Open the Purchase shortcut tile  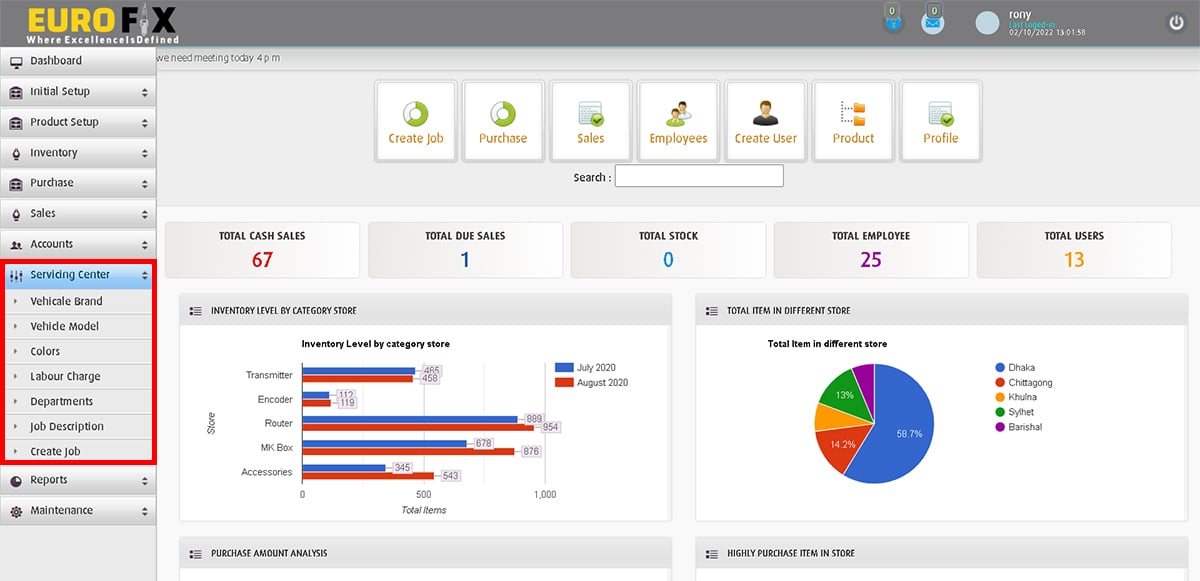pos(503,121)
